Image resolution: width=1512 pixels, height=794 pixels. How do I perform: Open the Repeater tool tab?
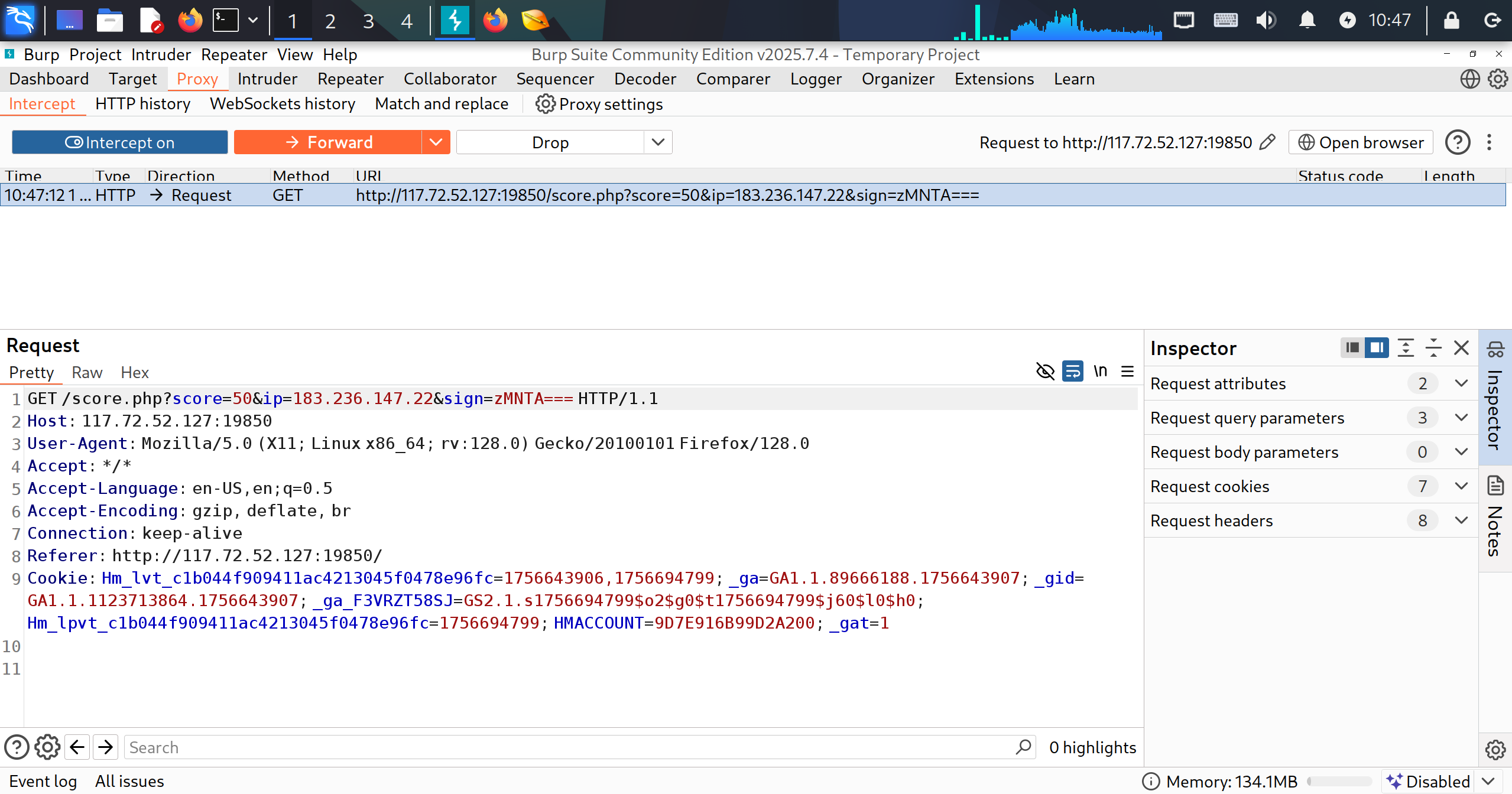click(350, 79)
